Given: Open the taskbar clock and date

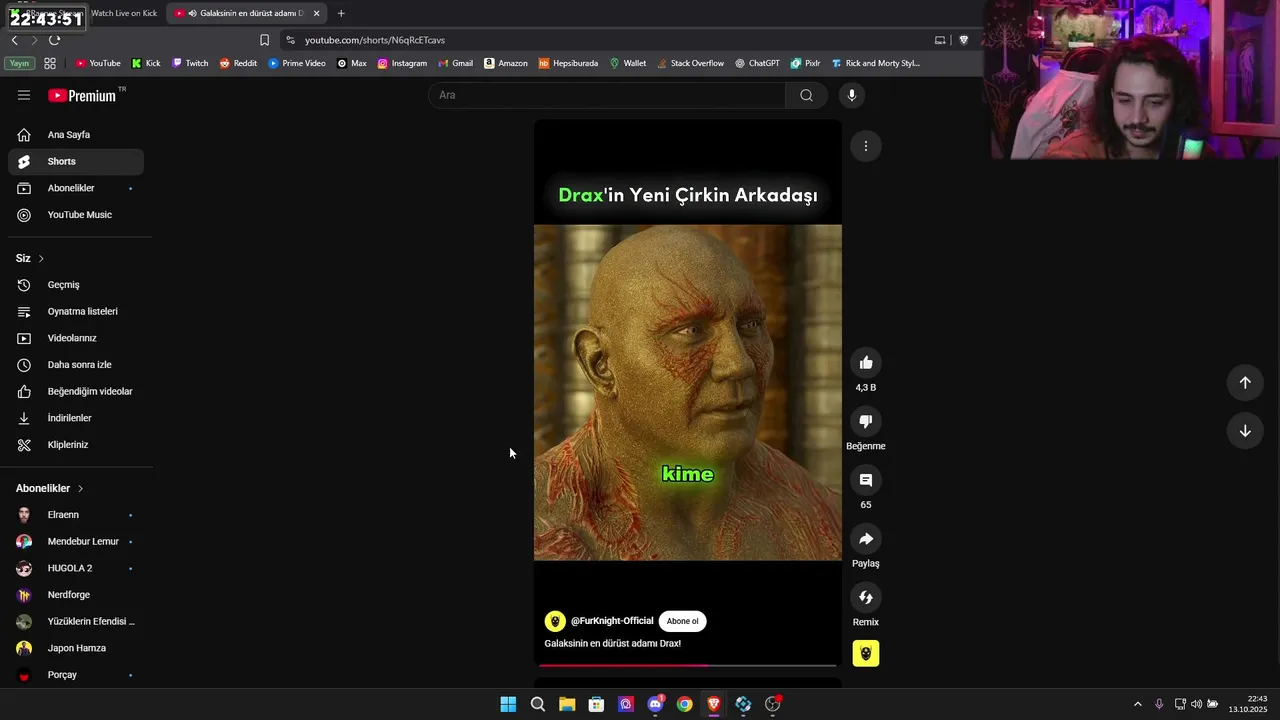Looking at the screenshot, I should (1248, 704).
